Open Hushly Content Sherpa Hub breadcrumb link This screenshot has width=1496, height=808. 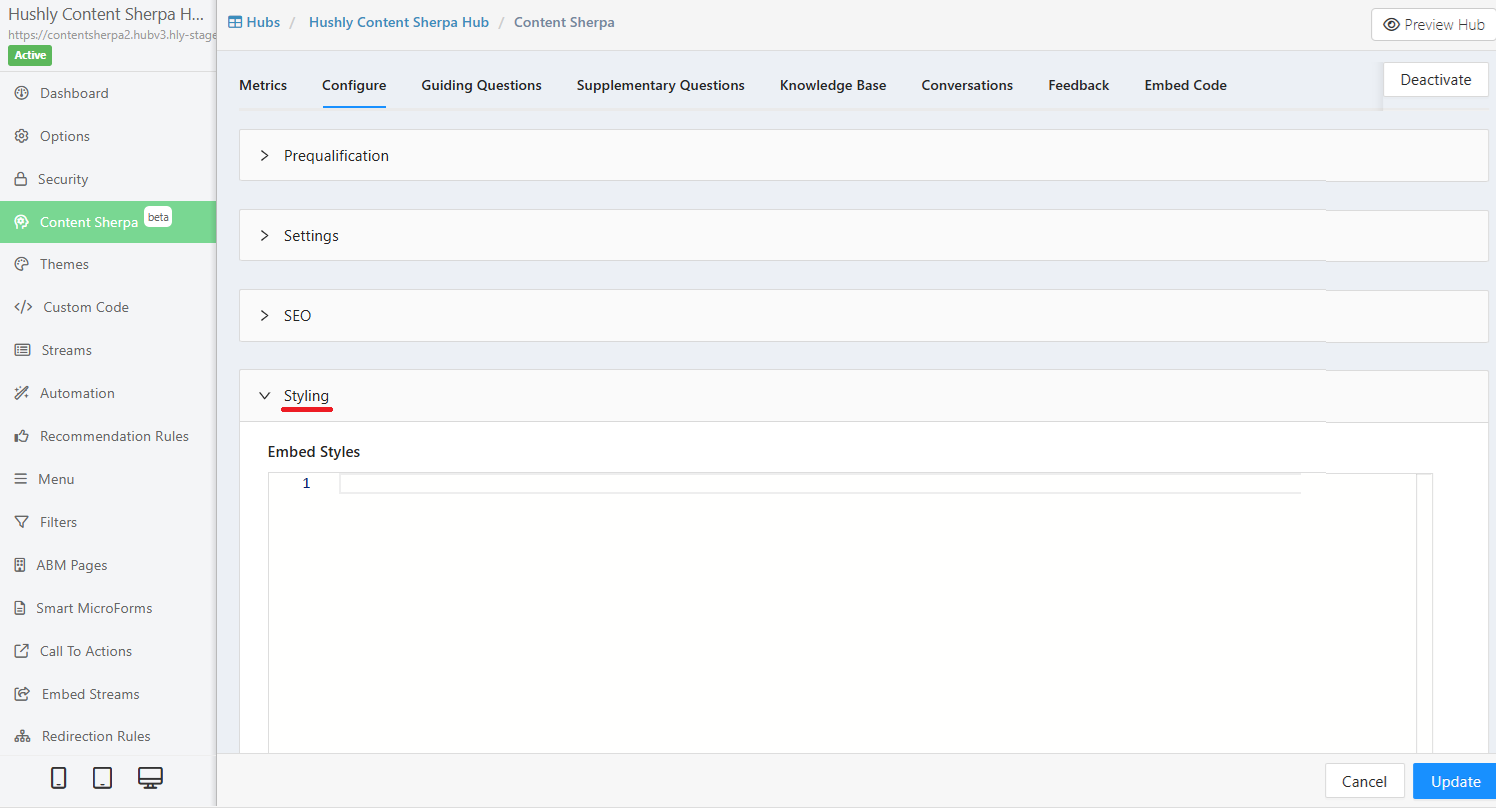pos(399,22)
